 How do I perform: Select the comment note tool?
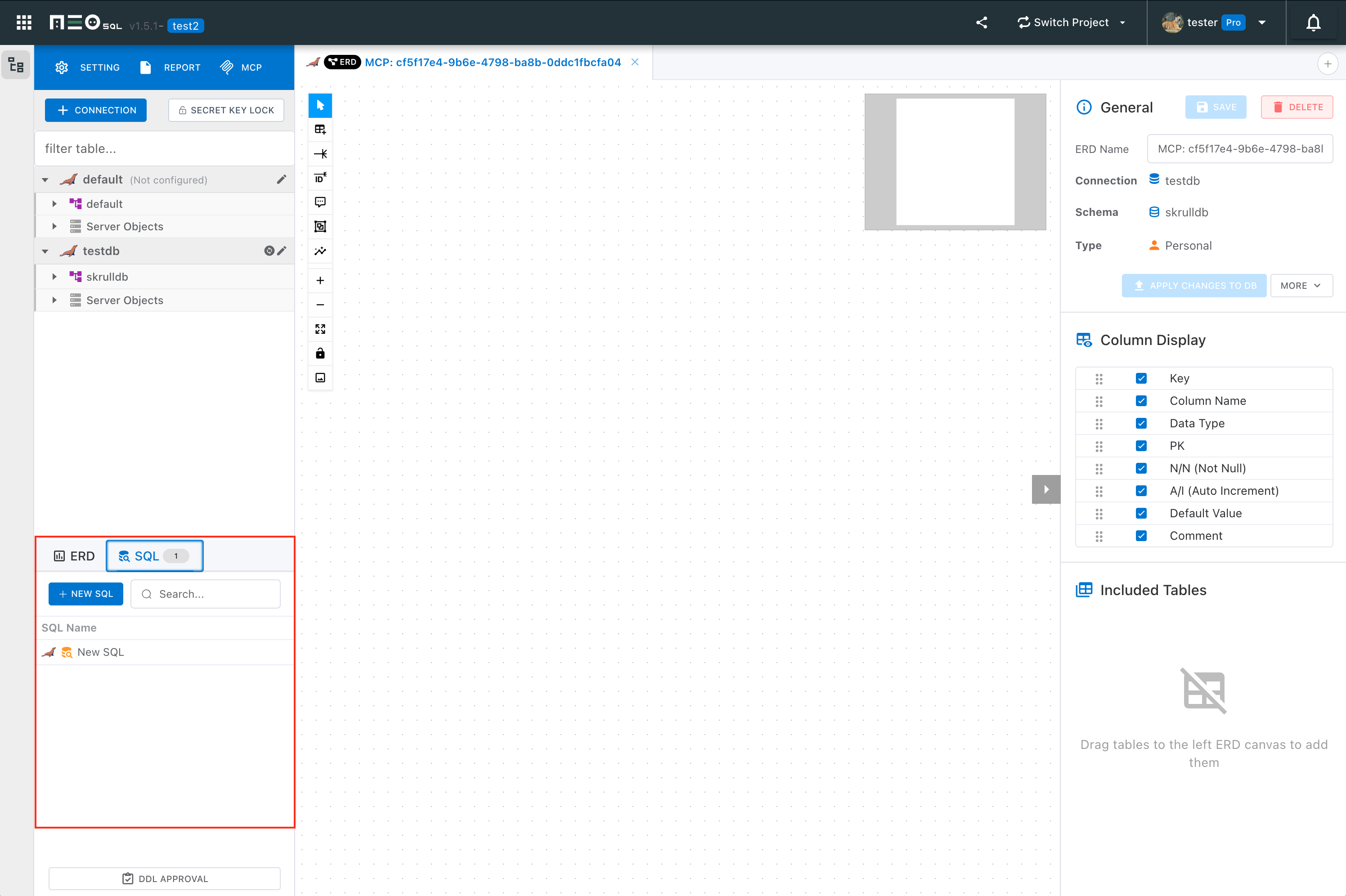tap(320, 202)
